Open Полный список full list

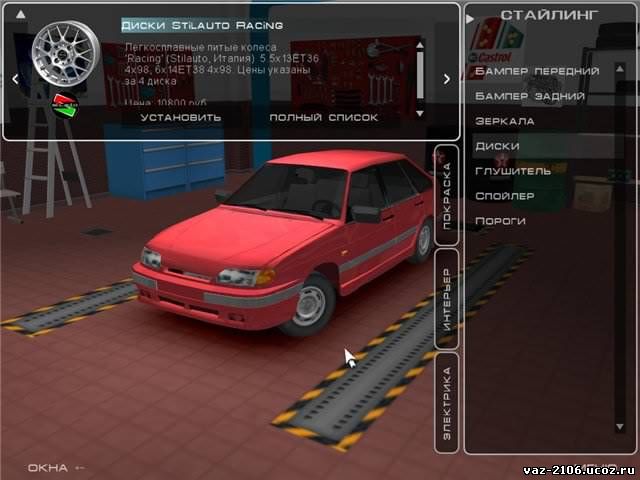[324, 118]
